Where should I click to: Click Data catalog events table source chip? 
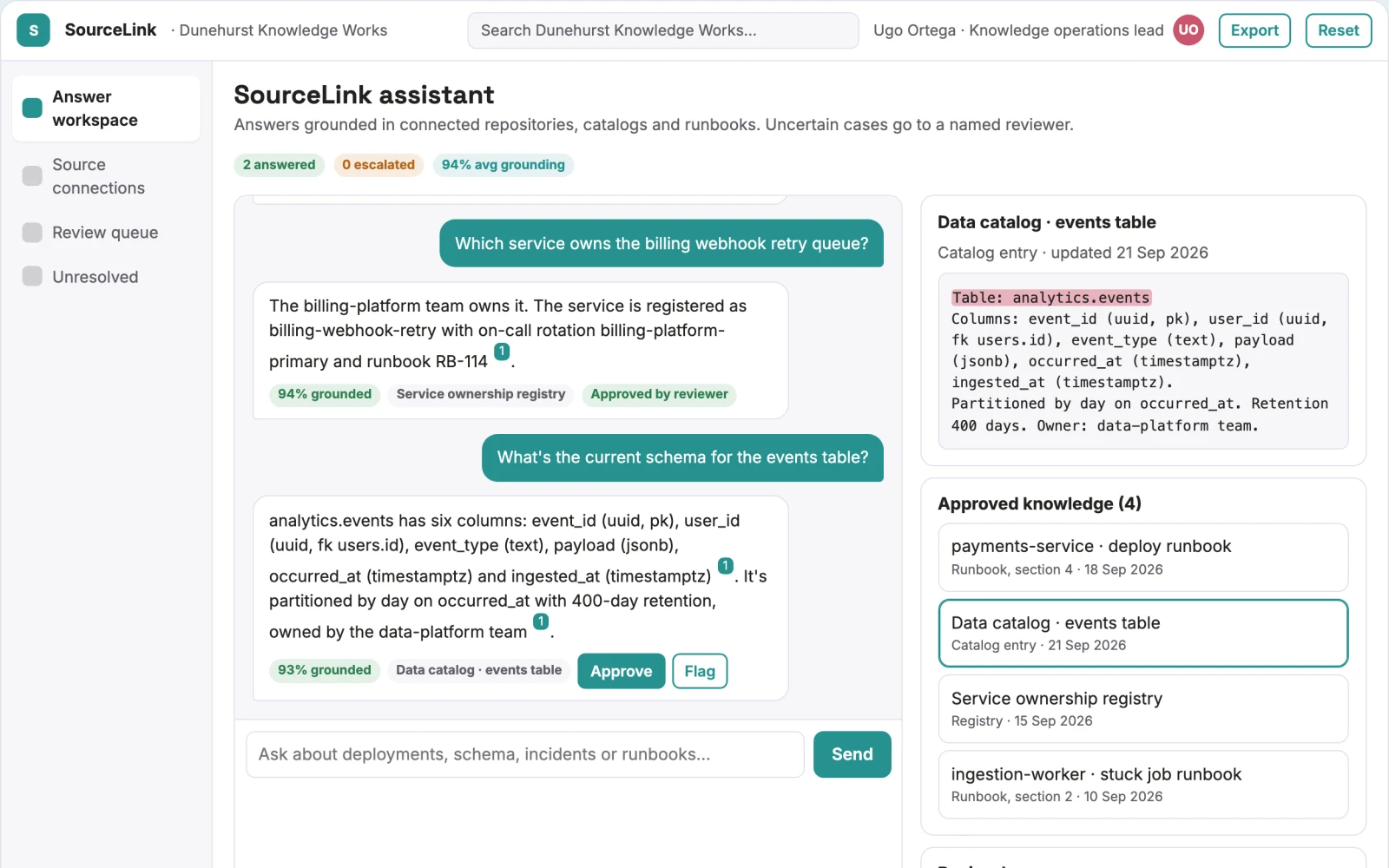(479, 670)
